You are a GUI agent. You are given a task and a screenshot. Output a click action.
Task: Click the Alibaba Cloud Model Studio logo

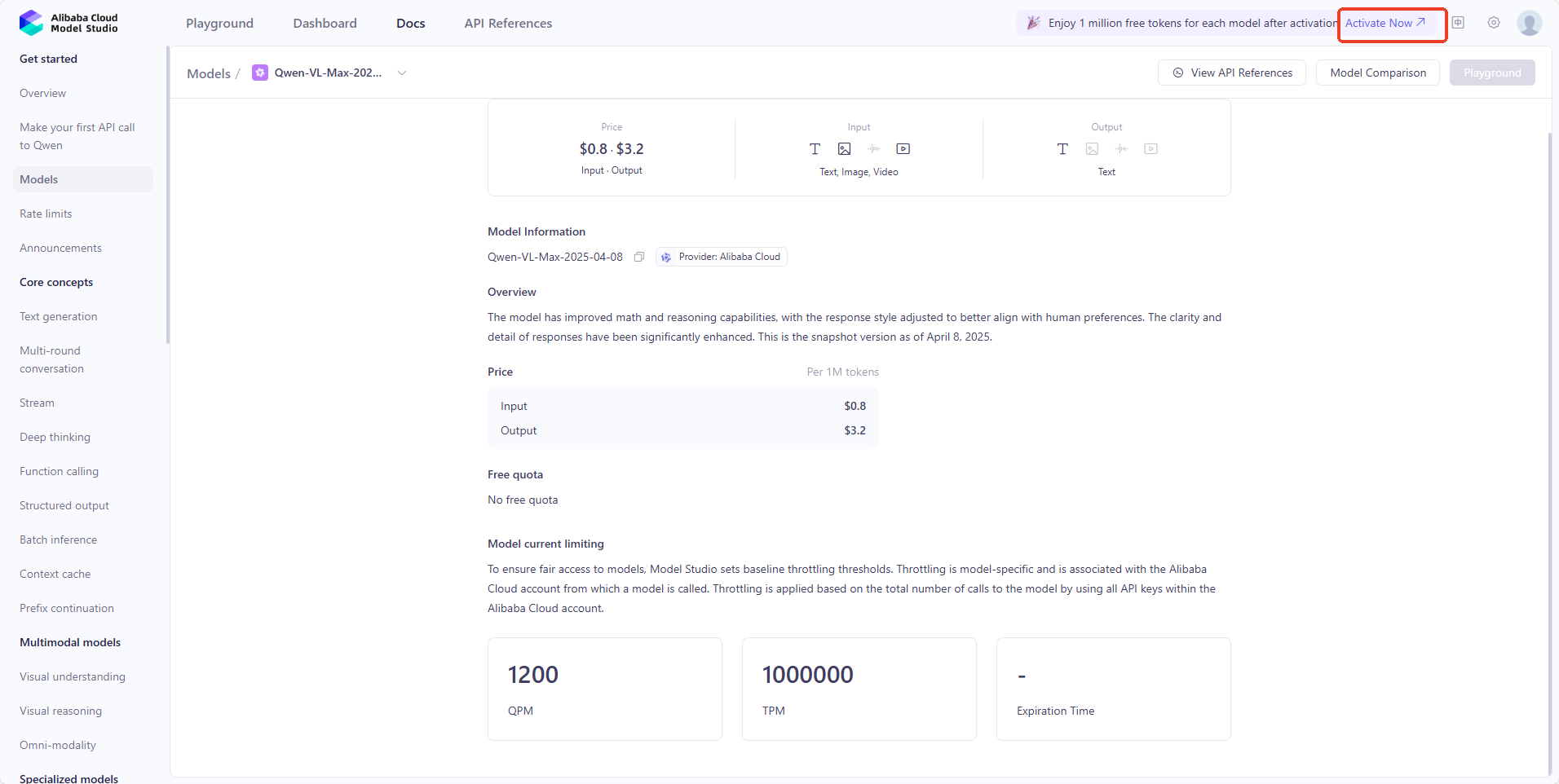(x=68, y=23)
